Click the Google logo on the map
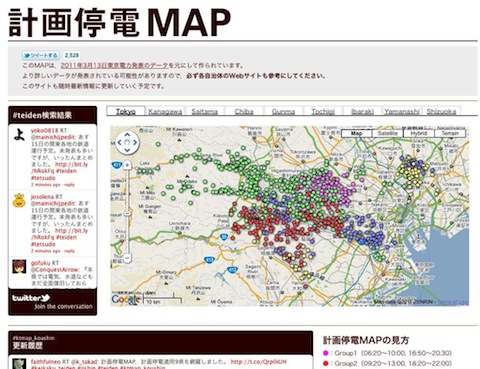Image resolution: width=480 pixels, height=369 pixels. pos(126,299)
